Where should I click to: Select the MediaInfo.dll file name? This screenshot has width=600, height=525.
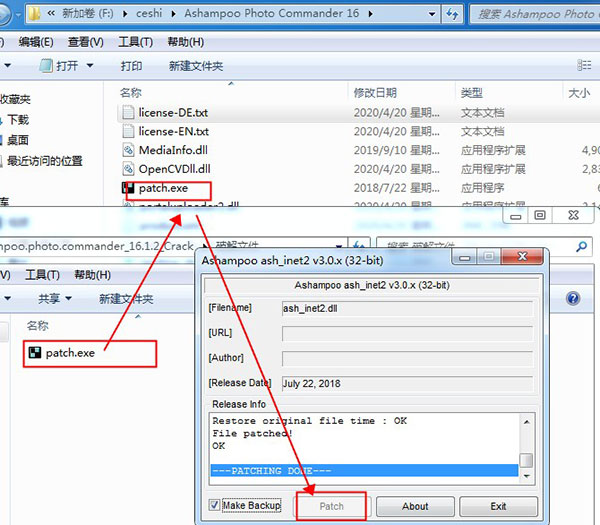pyautogui.click(x=173, y=150)
